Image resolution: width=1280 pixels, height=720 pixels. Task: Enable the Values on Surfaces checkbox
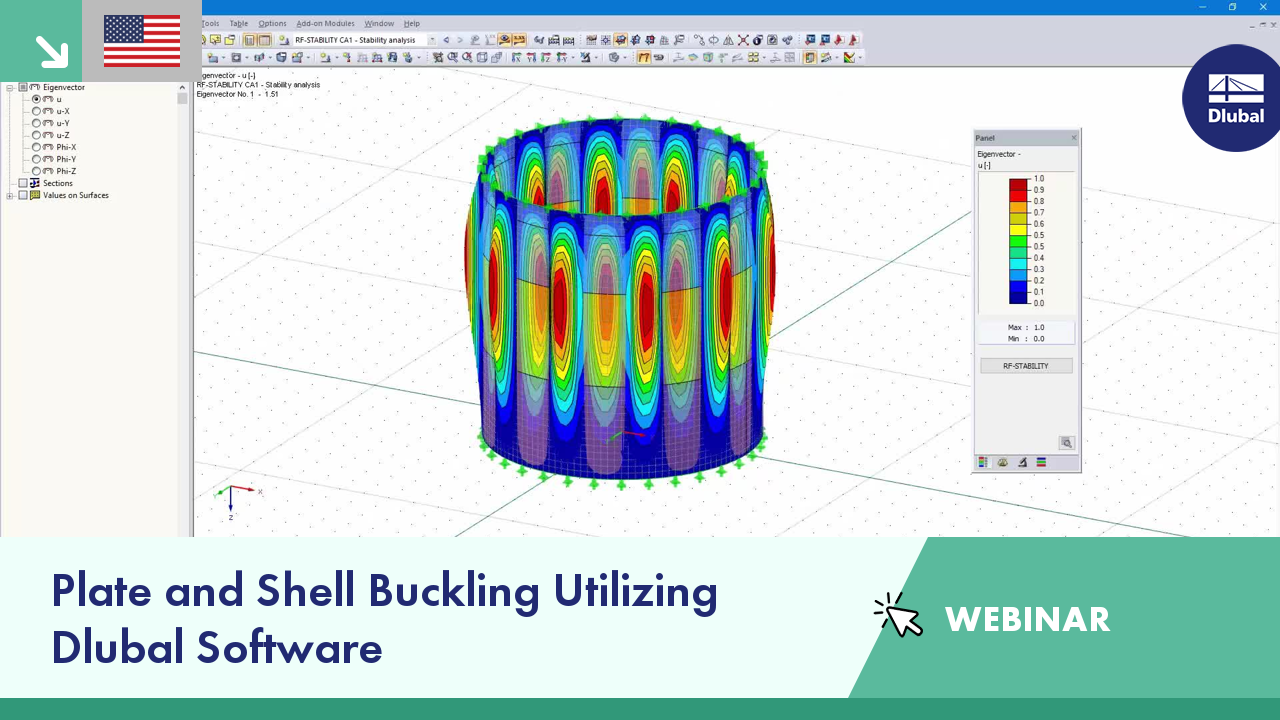point(23,195)
